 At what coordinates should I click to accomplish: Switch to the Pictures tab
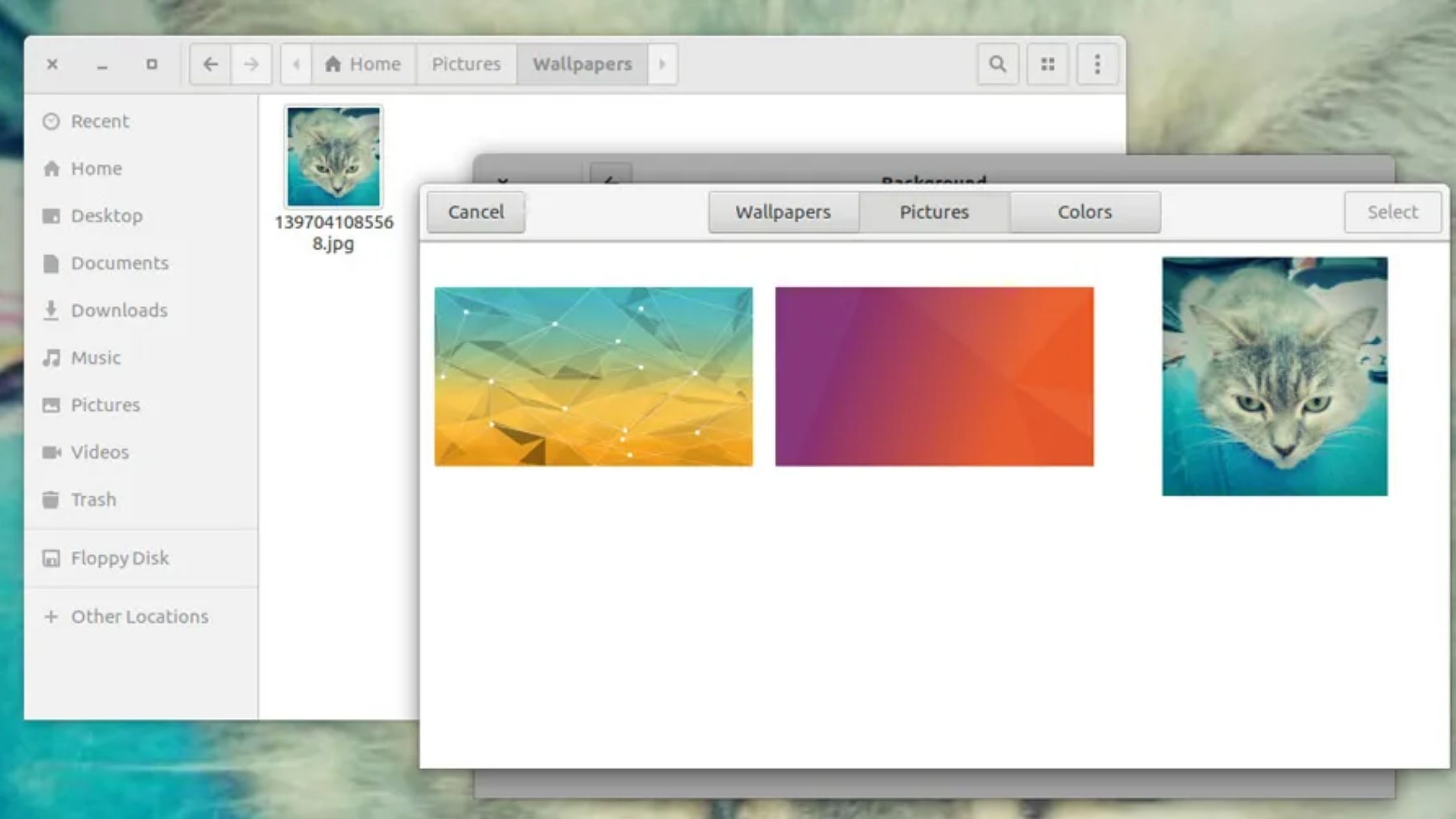tap(934, 212)
